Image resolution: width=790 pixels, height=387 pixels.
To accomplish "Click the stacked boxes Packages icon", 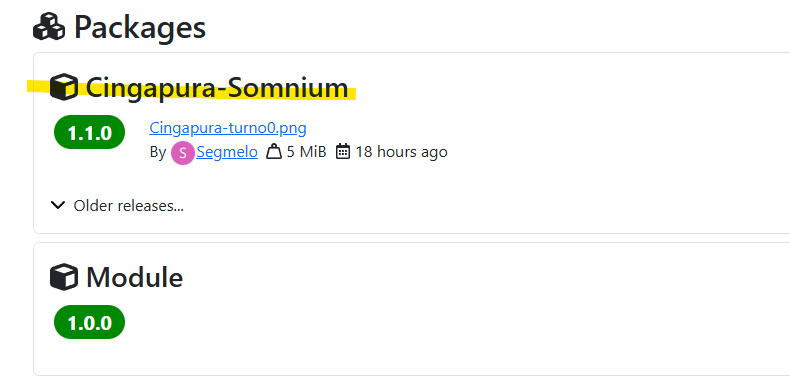I will (x=49, y=27).
